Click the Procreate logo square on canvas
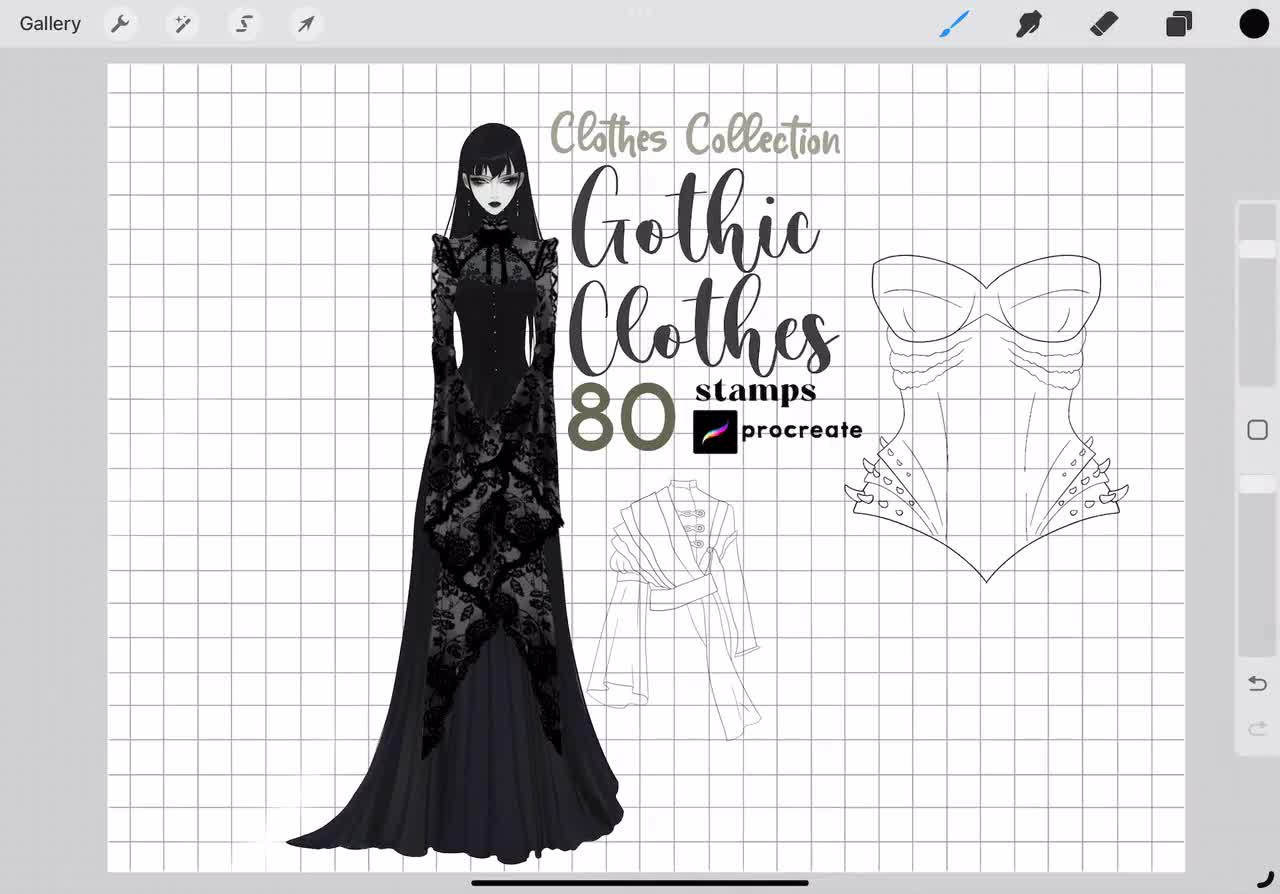 click(715, 432)
